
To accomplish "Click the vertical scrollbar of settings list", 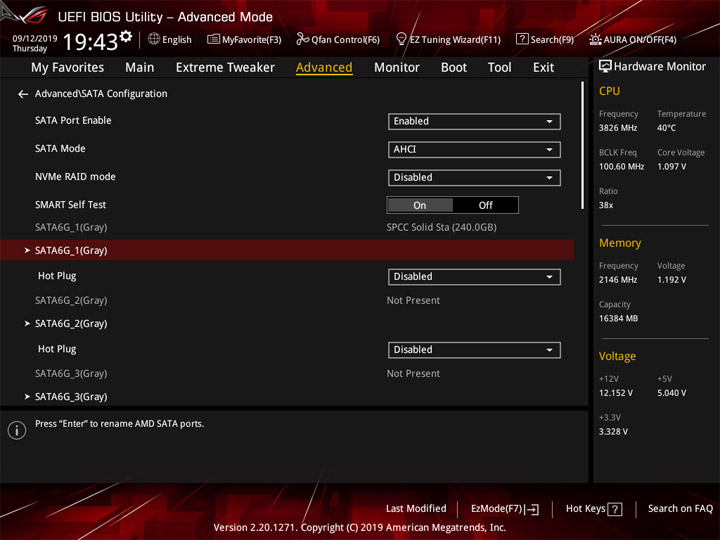I will pyautogui.click(x=582, y=146).
